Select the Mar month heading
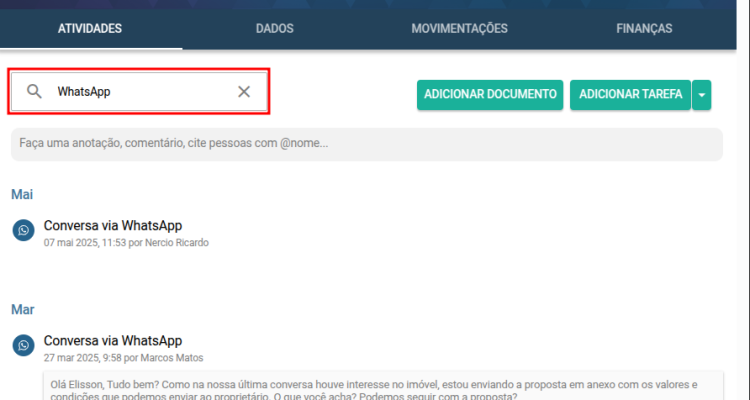750x400 pixels. tap(22, 310)
